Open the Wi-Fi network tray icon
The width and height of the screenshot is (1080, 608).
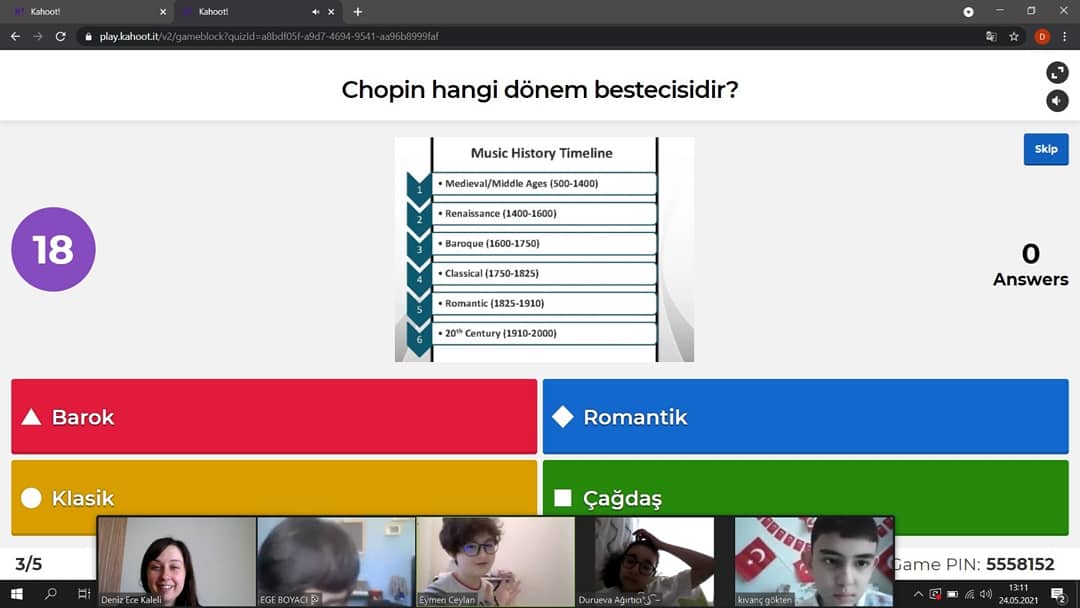coord(970,594)
